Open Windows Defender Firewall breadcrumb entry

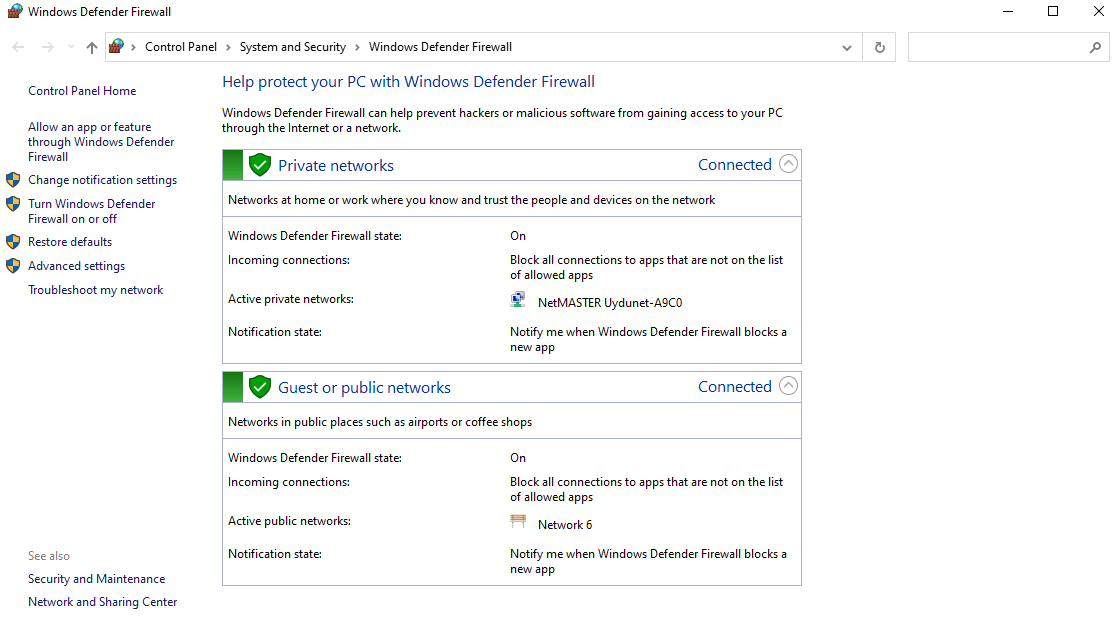click(x=440, y=46)
